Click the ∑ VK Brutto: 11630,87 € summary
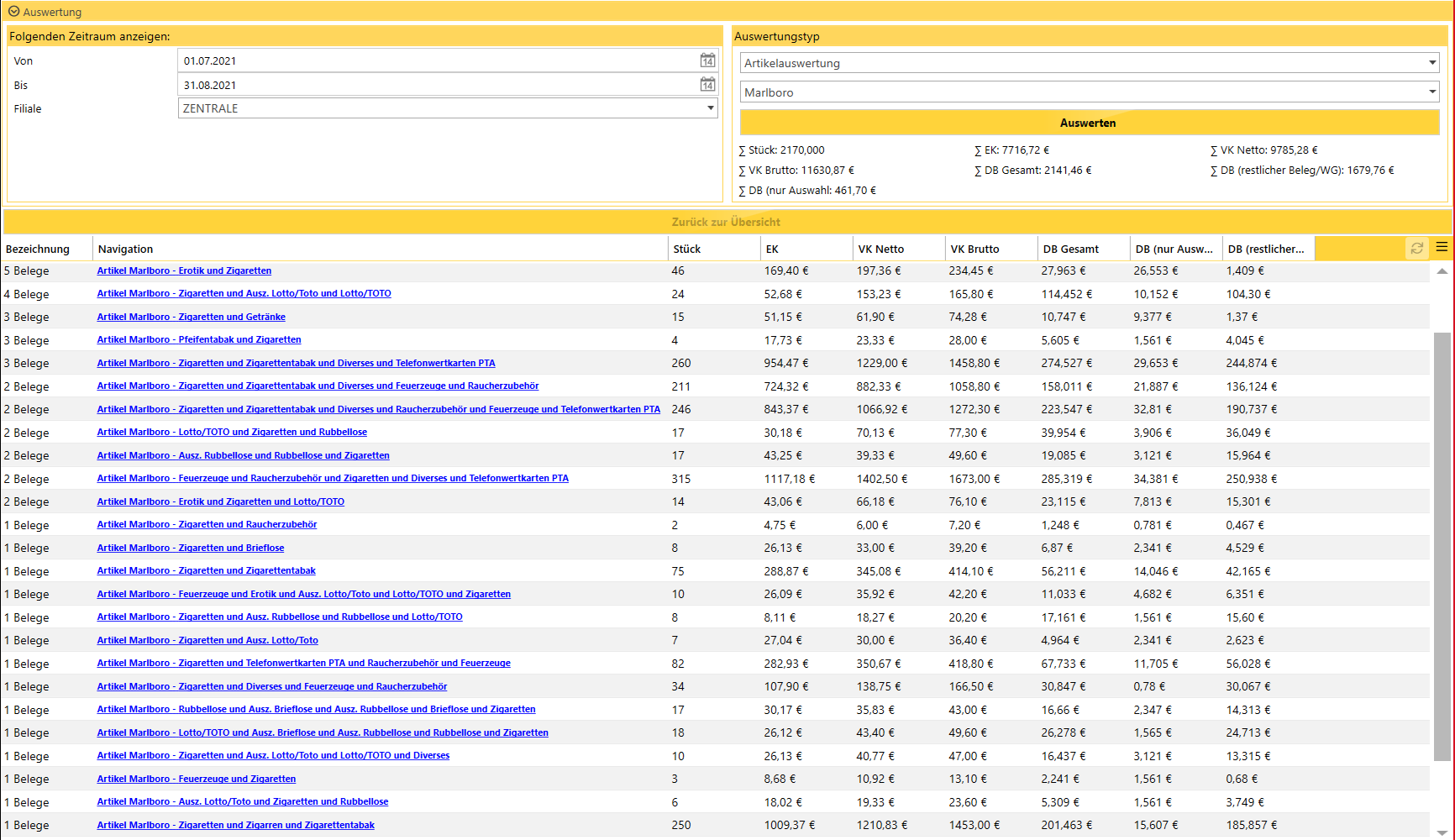The image size is (1455, 840). click(796, 170)
